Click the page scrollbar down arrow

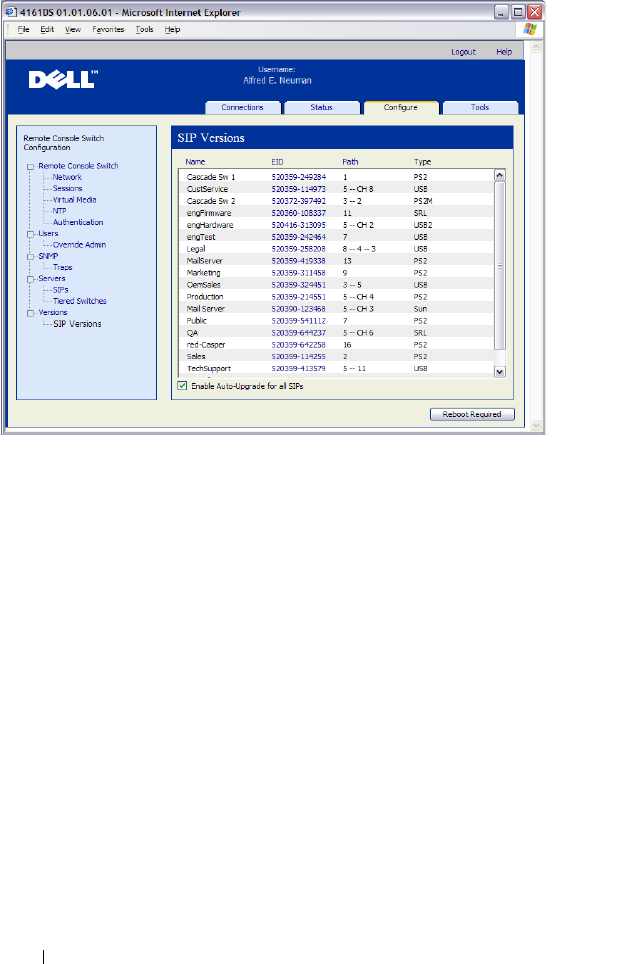535,425
